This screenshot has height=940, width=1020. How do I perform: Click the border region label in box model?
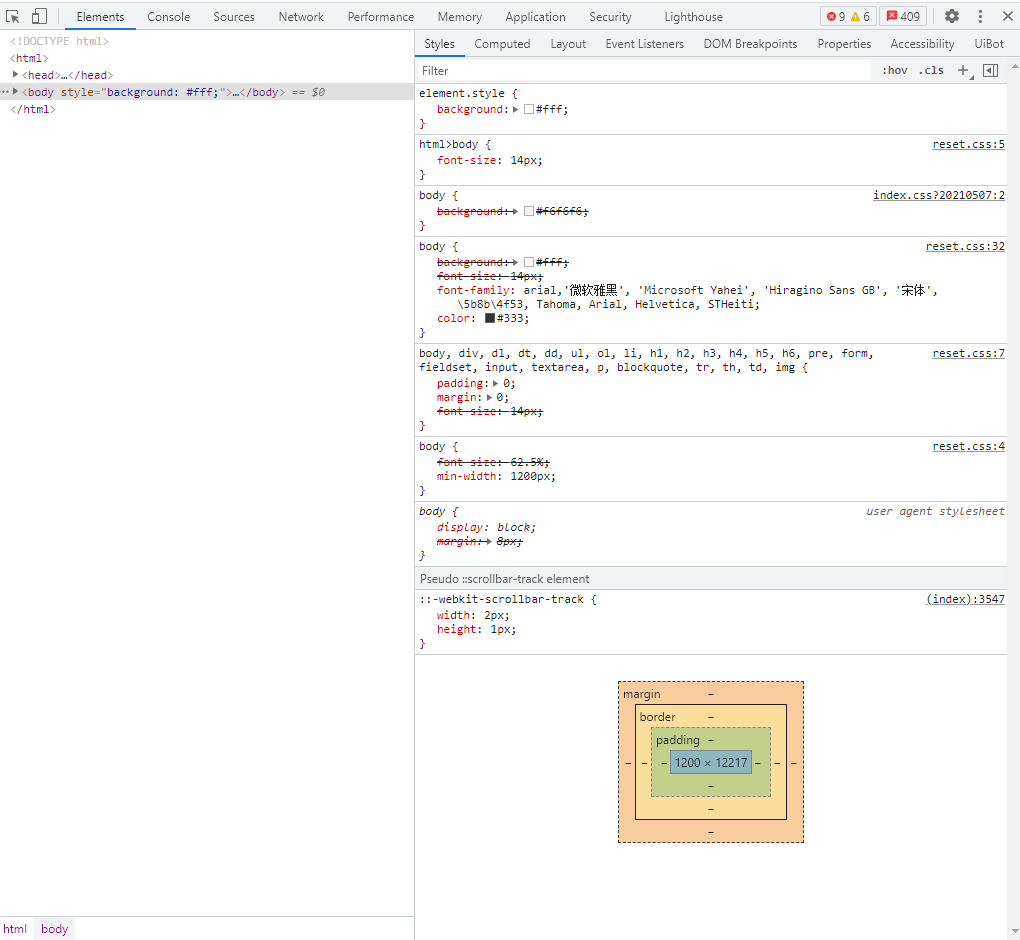(x=657, y=717)
